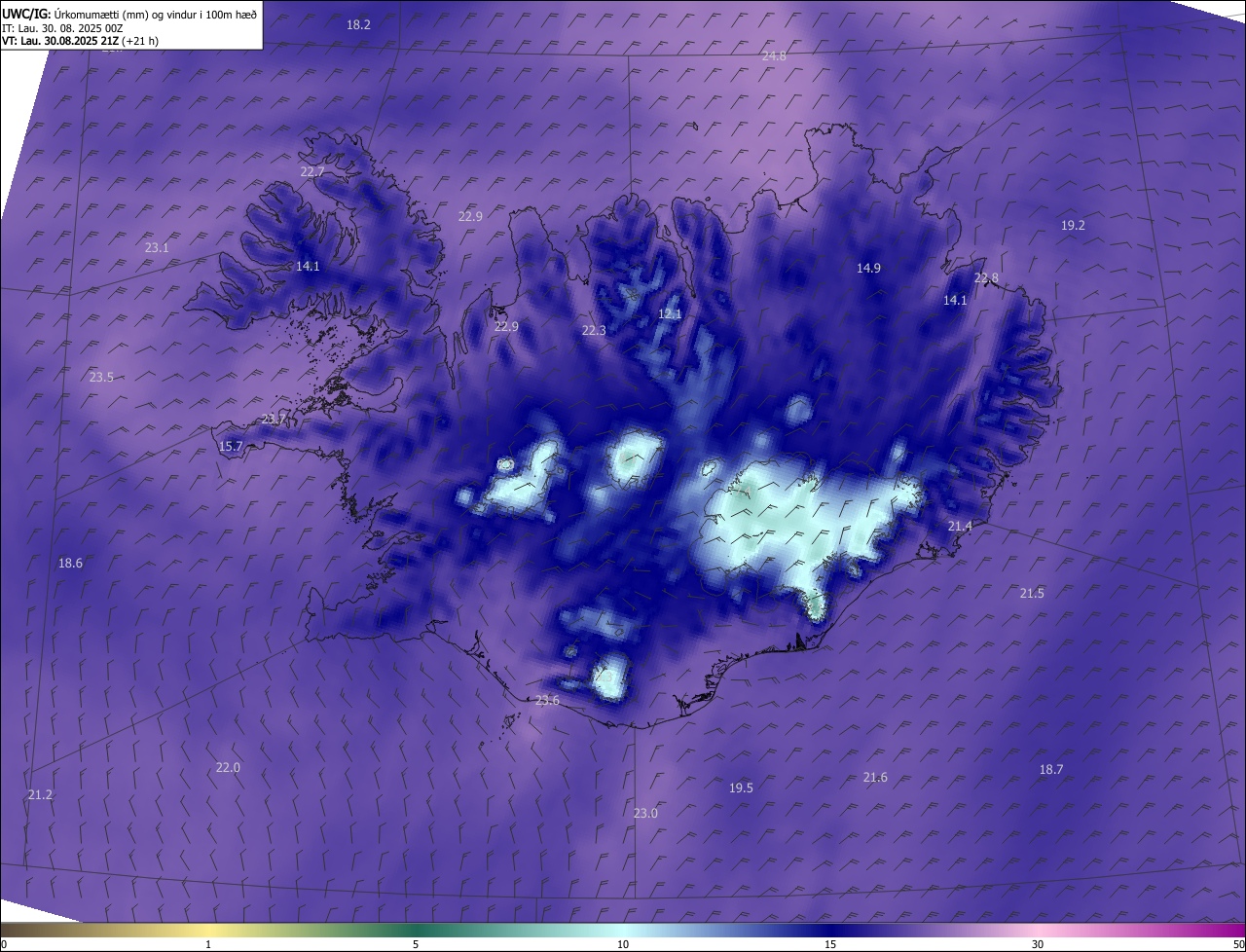
Task: Click the 12.1 value label
Action: click(x=670, y=314)
